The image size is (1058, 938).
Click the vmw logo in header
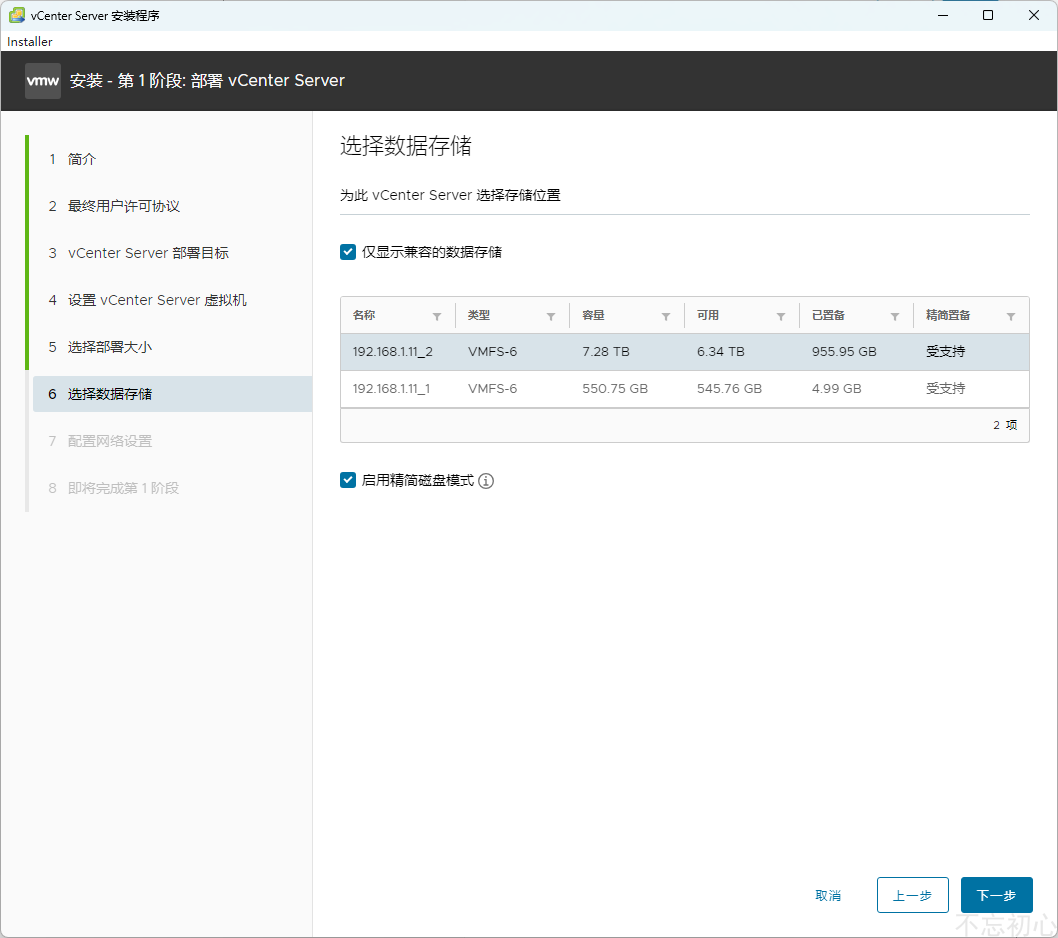click(43, 81)
